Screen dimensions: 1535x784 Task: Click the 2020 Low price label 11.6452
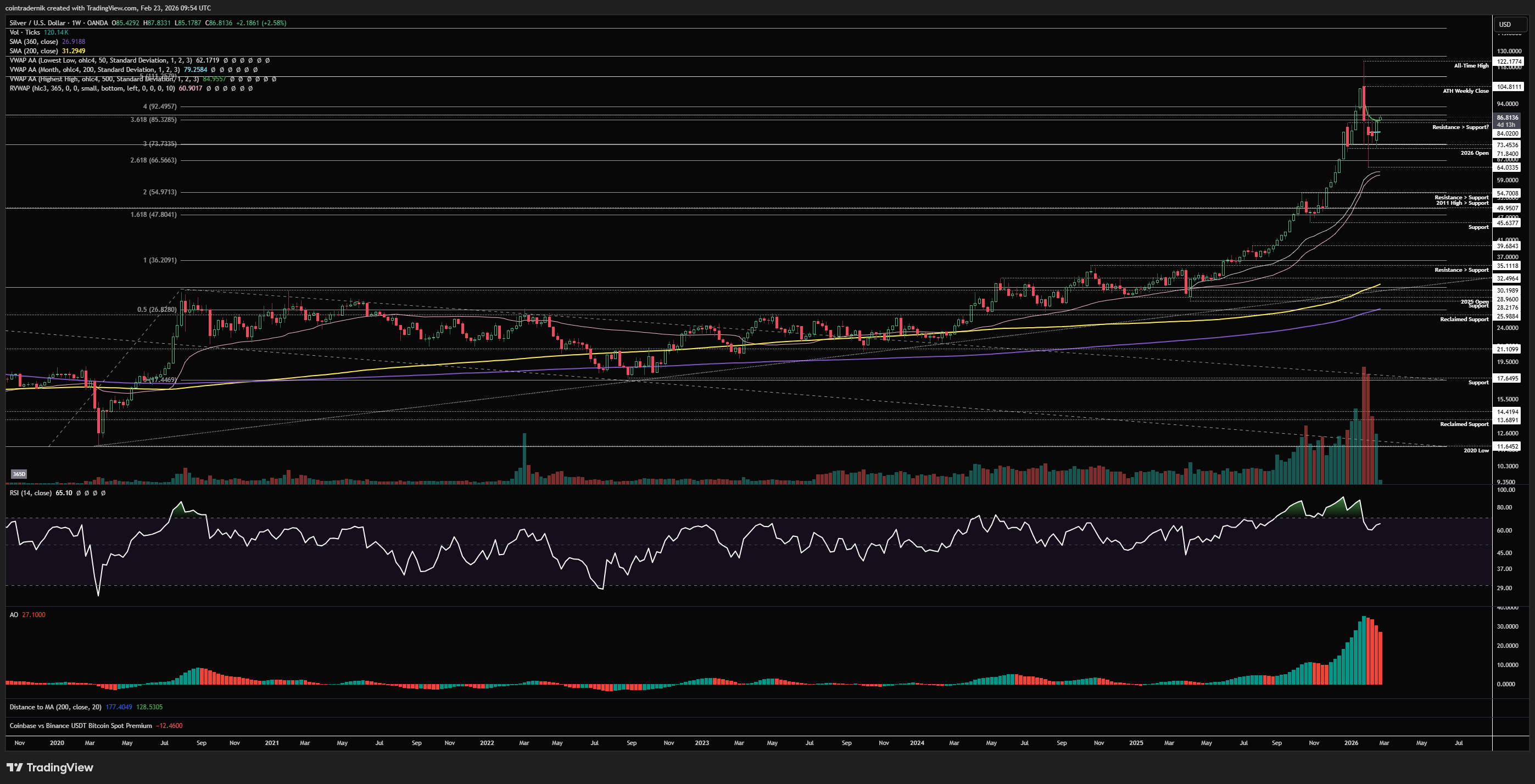coord(1507,446)
